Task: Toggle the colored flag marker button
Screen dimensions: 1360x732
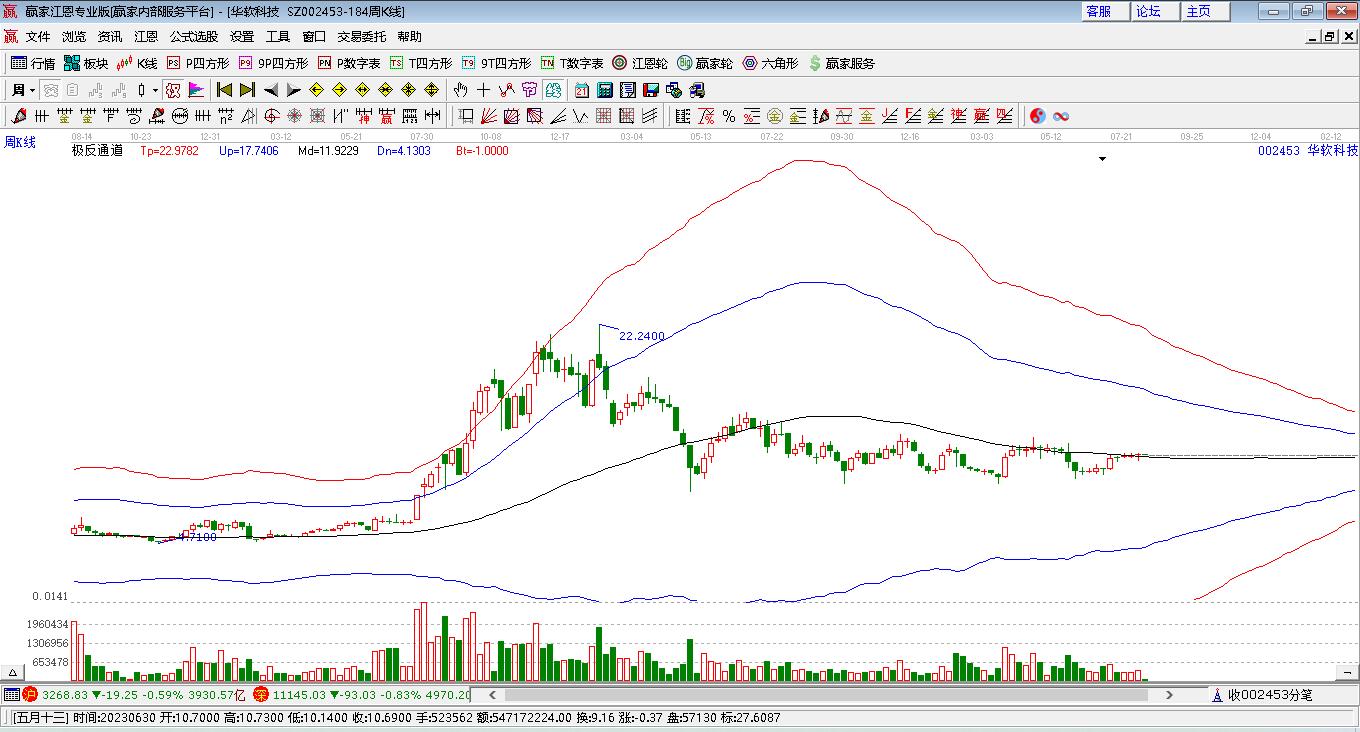Action: (x=196, y=90)
